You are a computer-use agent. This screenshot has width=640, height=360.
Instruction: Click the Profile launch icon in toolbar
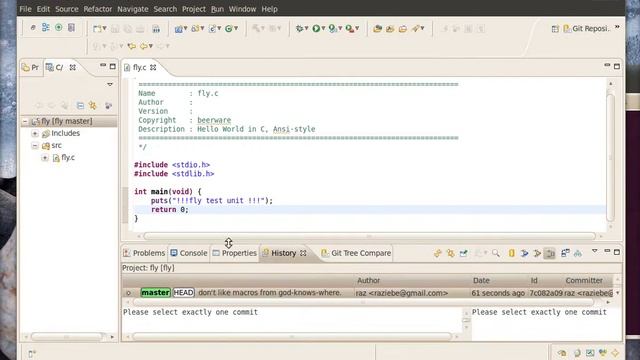click(x=333, y=29)
